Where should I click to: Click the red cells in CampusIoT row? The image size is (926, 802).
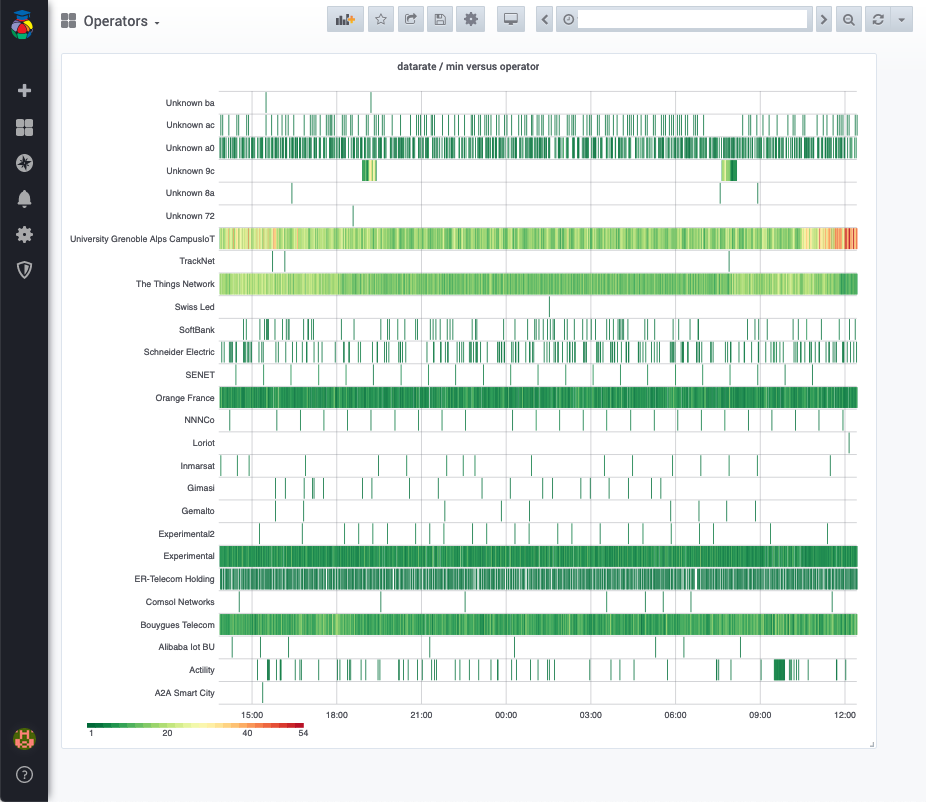point(851,239)
